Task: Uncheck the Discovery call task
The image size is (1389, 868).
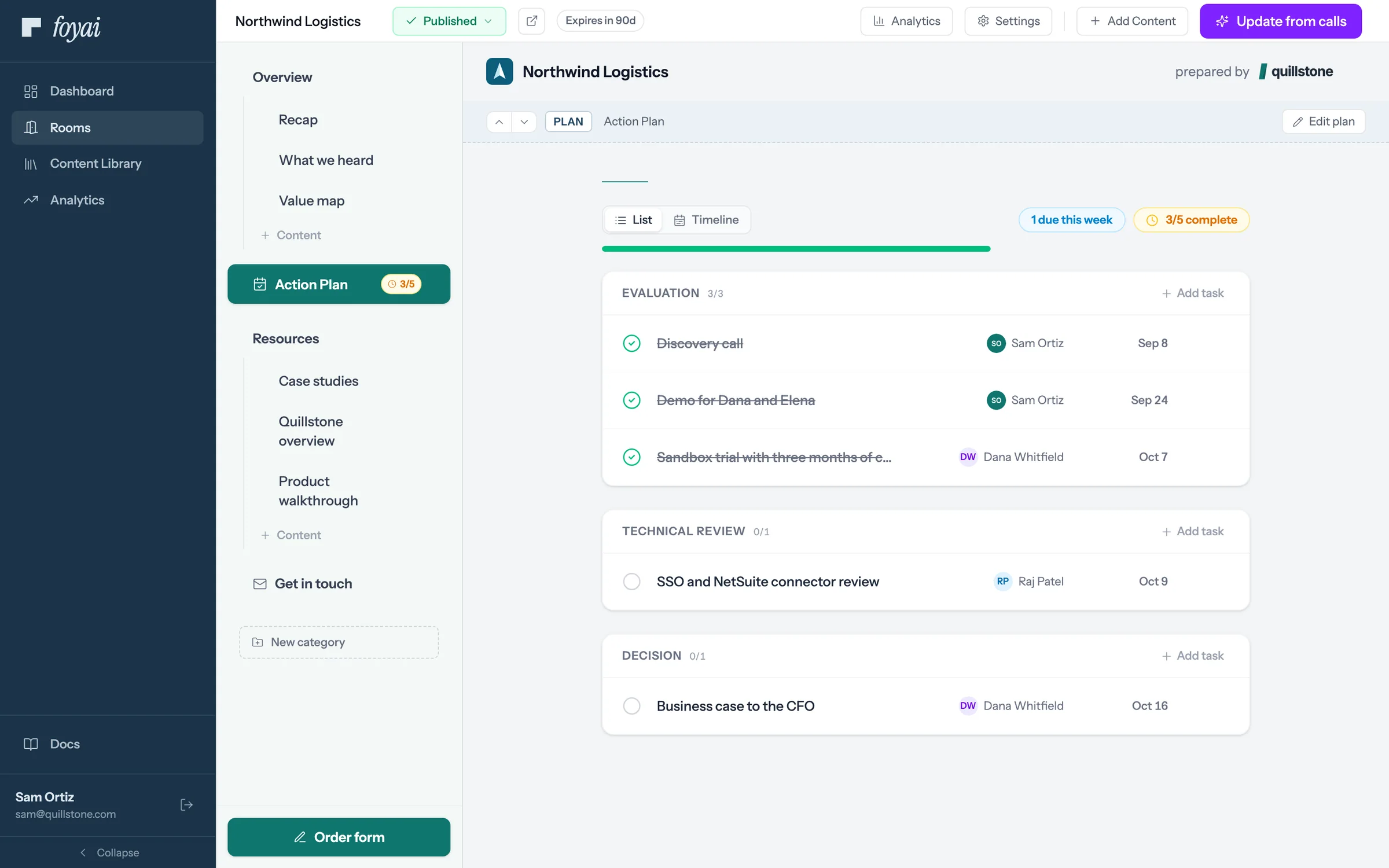Action: pos(631,343)
